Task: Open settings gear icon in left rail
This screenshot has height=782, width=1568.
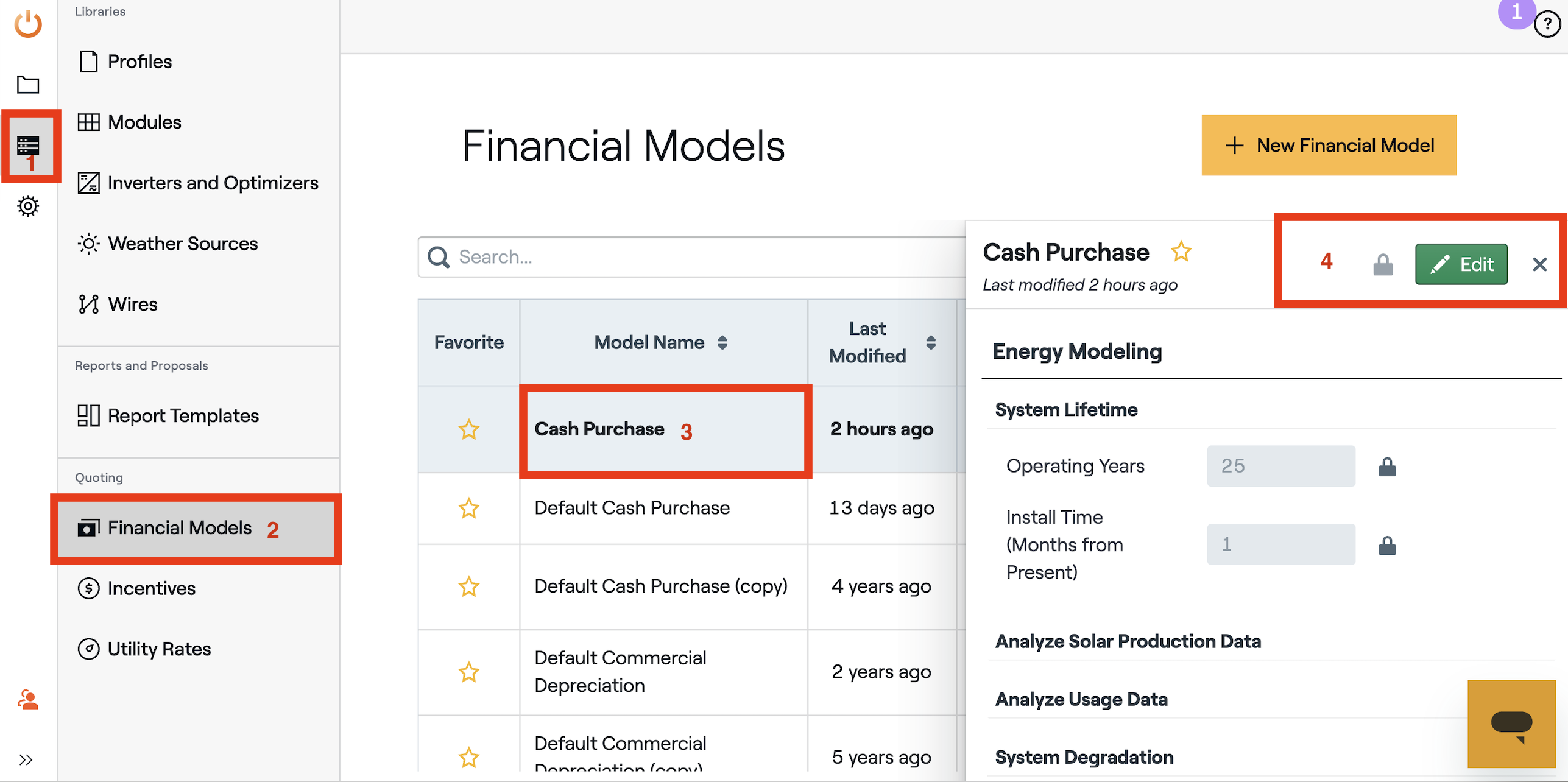Action: [28, 206]
